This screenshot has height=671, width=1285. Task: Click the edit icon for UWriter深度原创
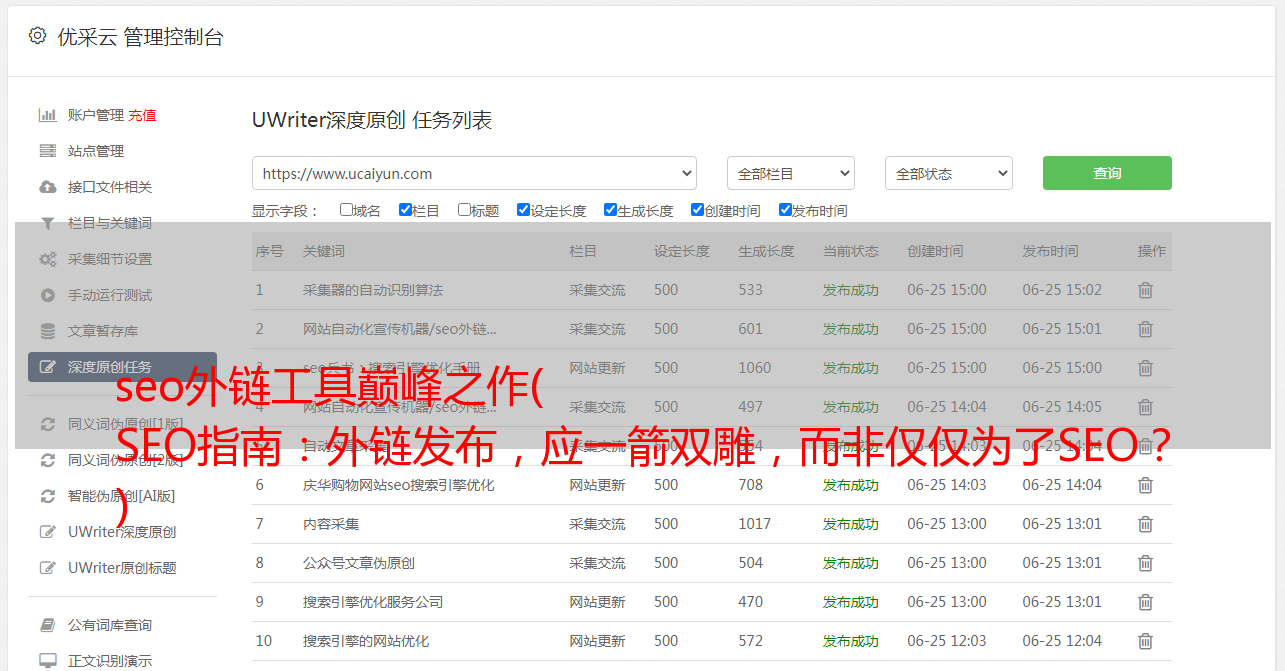point(47,532)
